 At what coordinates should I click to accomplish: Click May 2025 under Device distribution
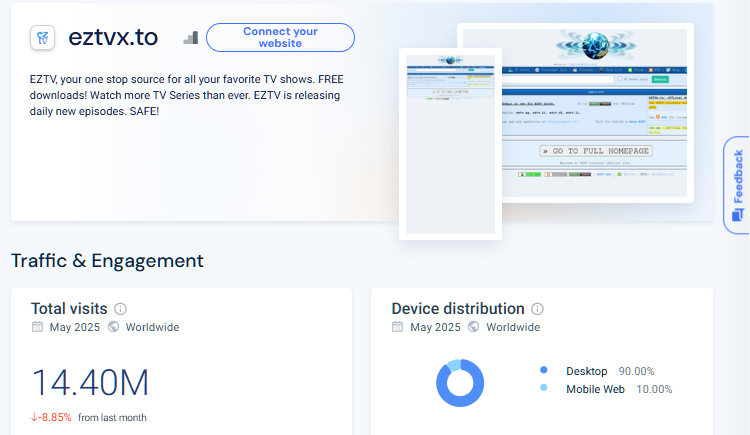coord(435,327)
